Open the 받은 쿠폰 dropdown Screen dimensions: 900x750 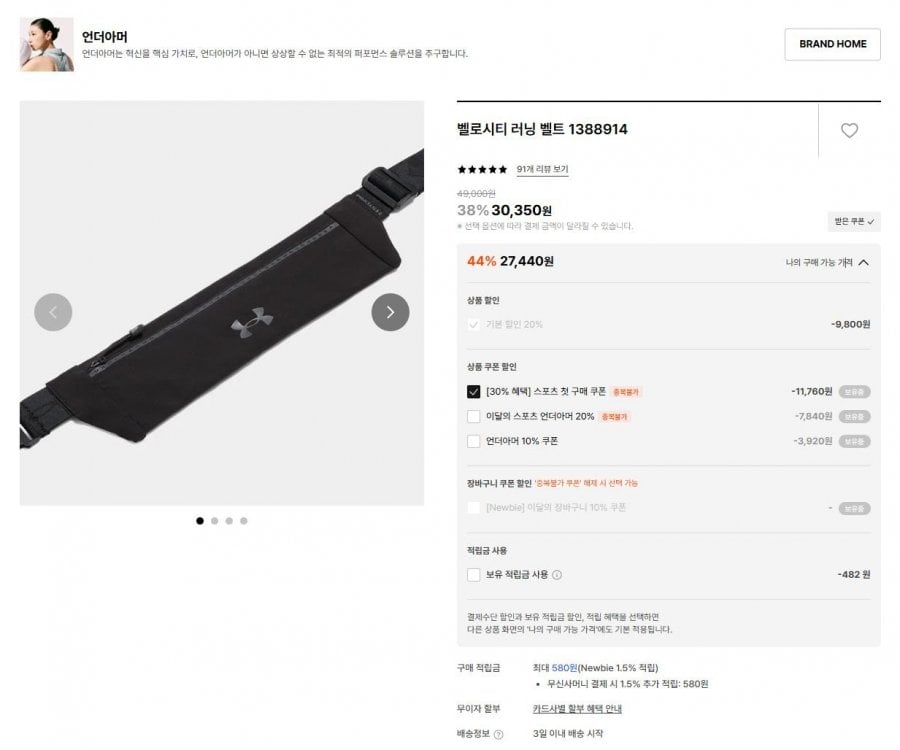click(x=854, y=221)
